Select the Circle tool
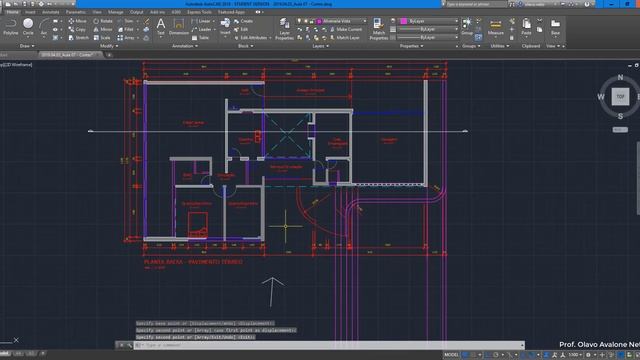The height and width of the screenshot is (360, 640). click(x=28, y=27)
